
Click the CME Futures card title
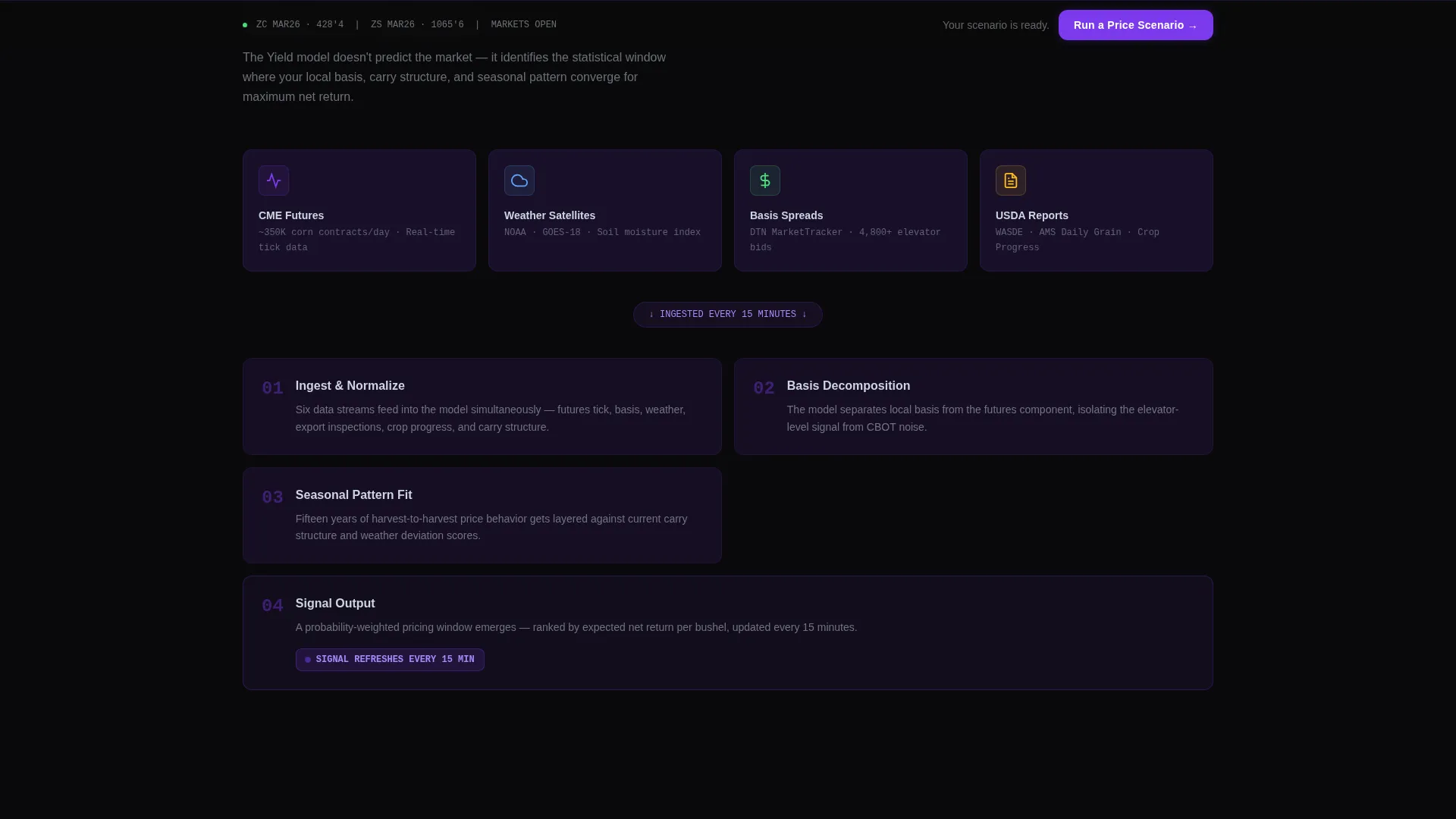tap(291, 216)
